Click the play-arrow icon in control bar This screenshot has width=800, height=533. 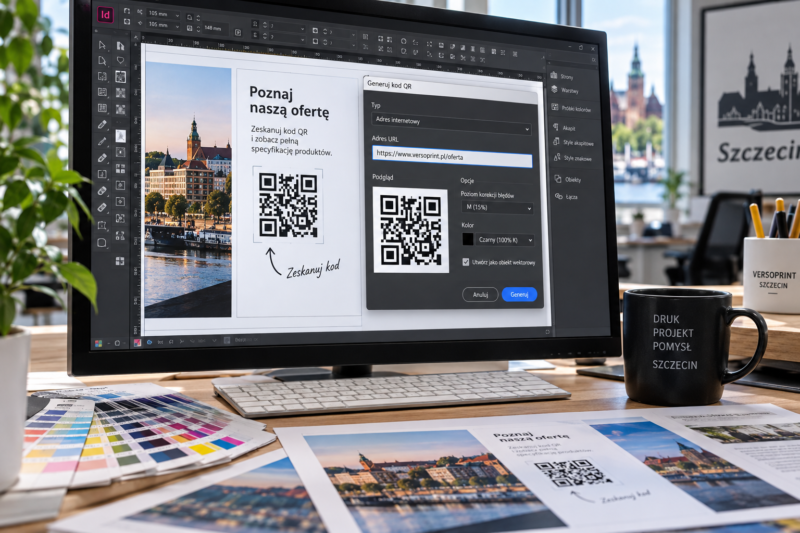tap(237, 32)
